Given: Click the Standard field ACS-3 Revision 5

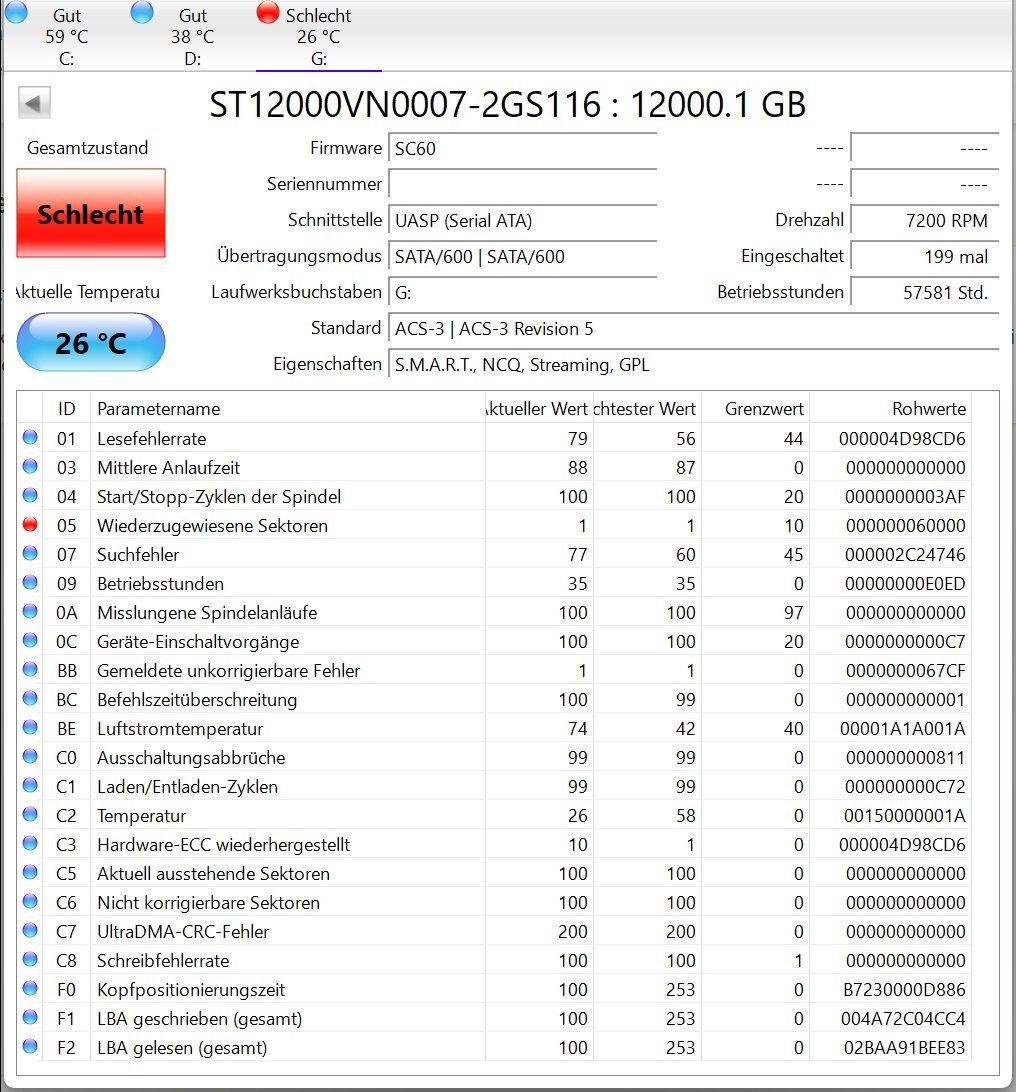Looking at the screenshot, I should 694,329.
